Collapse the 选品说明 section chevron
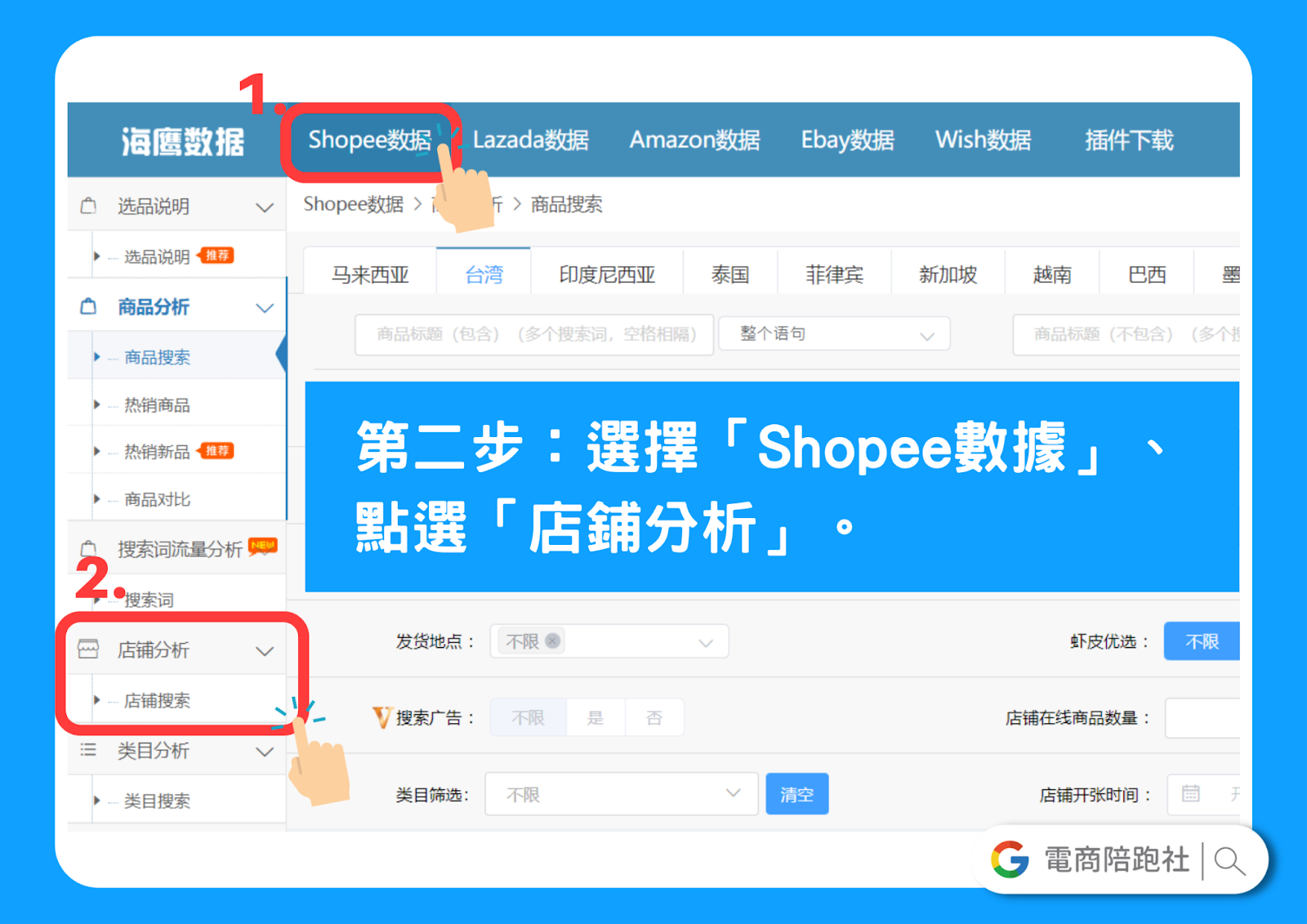The height and width of the screenshot is (924, 1307). (x=265, y=208)
